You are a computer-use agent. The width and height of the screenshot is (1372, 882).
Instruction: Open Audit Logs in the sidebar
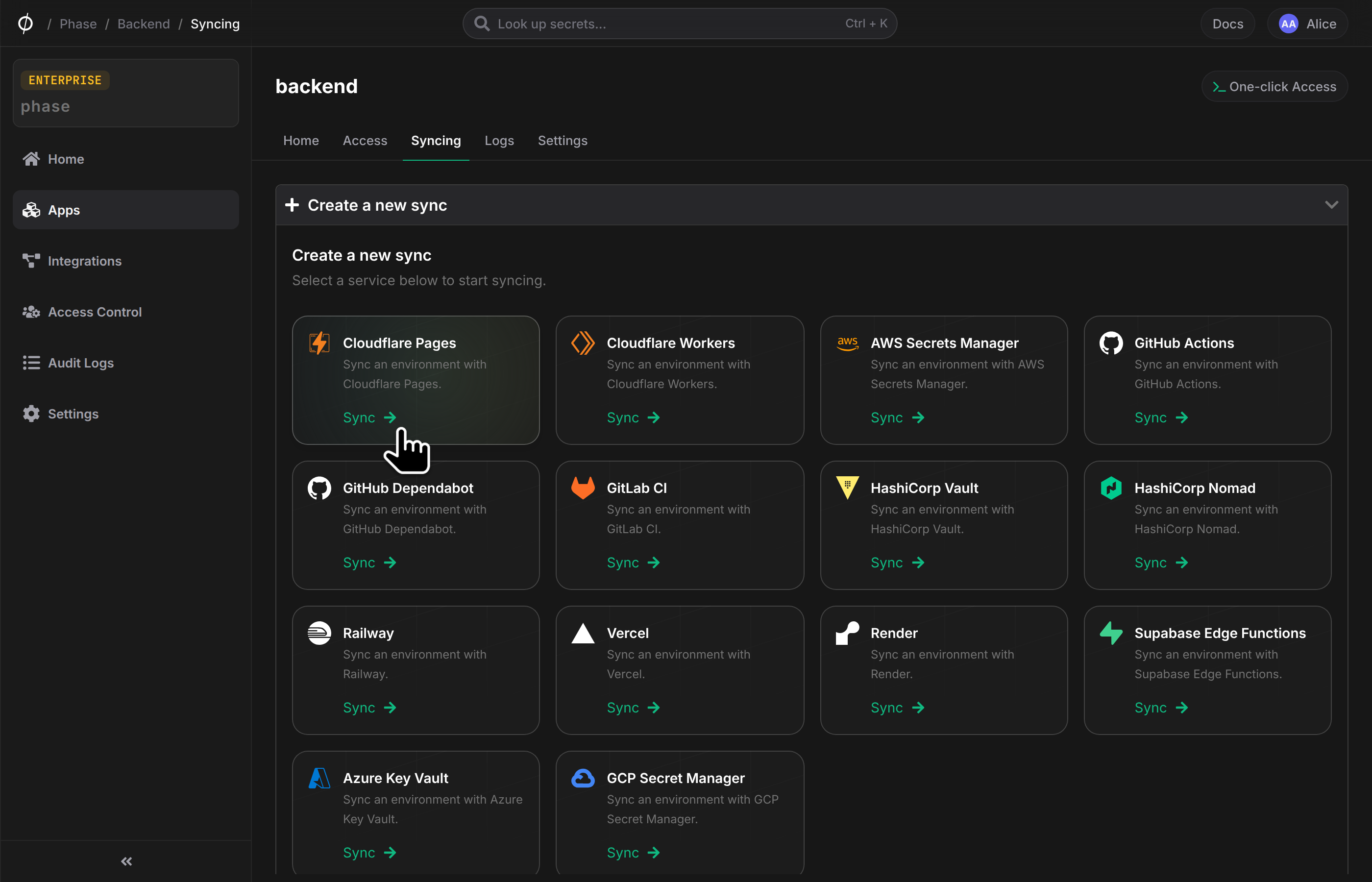point(126,363)
